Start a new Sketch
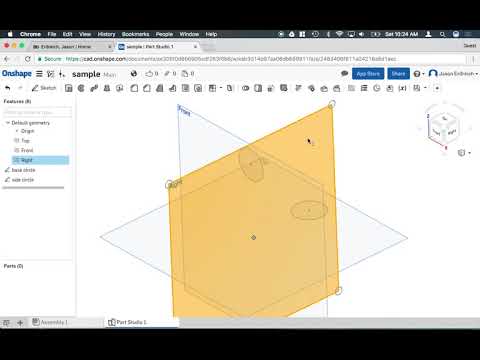This screenshot has width=480, height=360. pos(44,88)
